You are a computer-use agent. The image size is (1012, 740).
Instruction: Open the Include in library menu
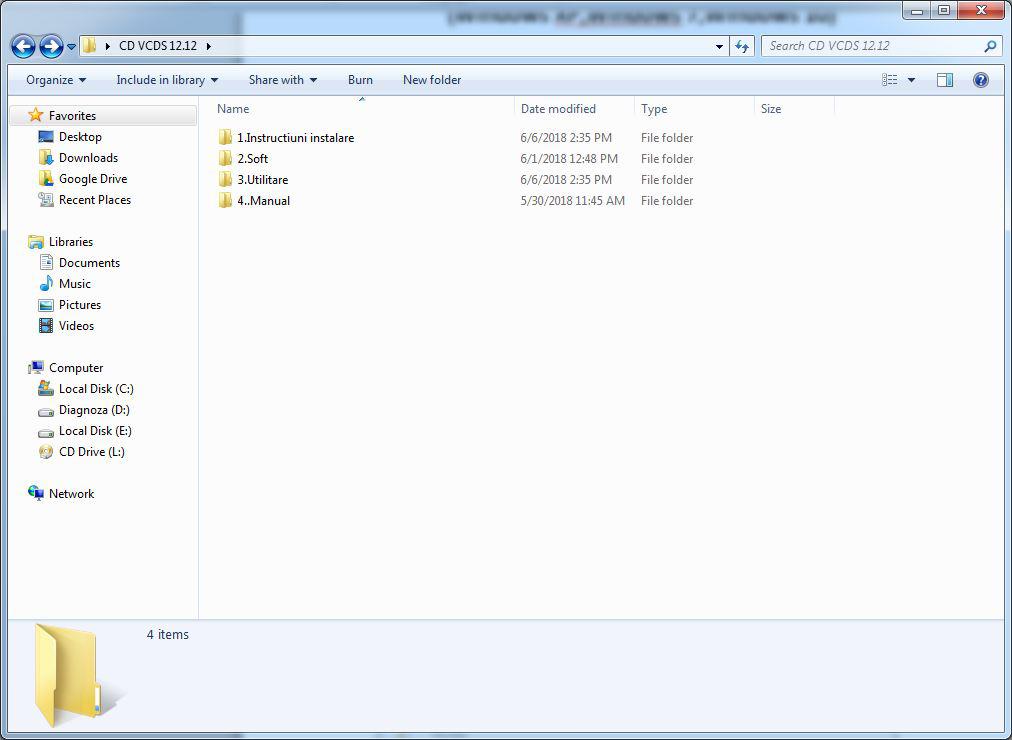coord(167,80)
